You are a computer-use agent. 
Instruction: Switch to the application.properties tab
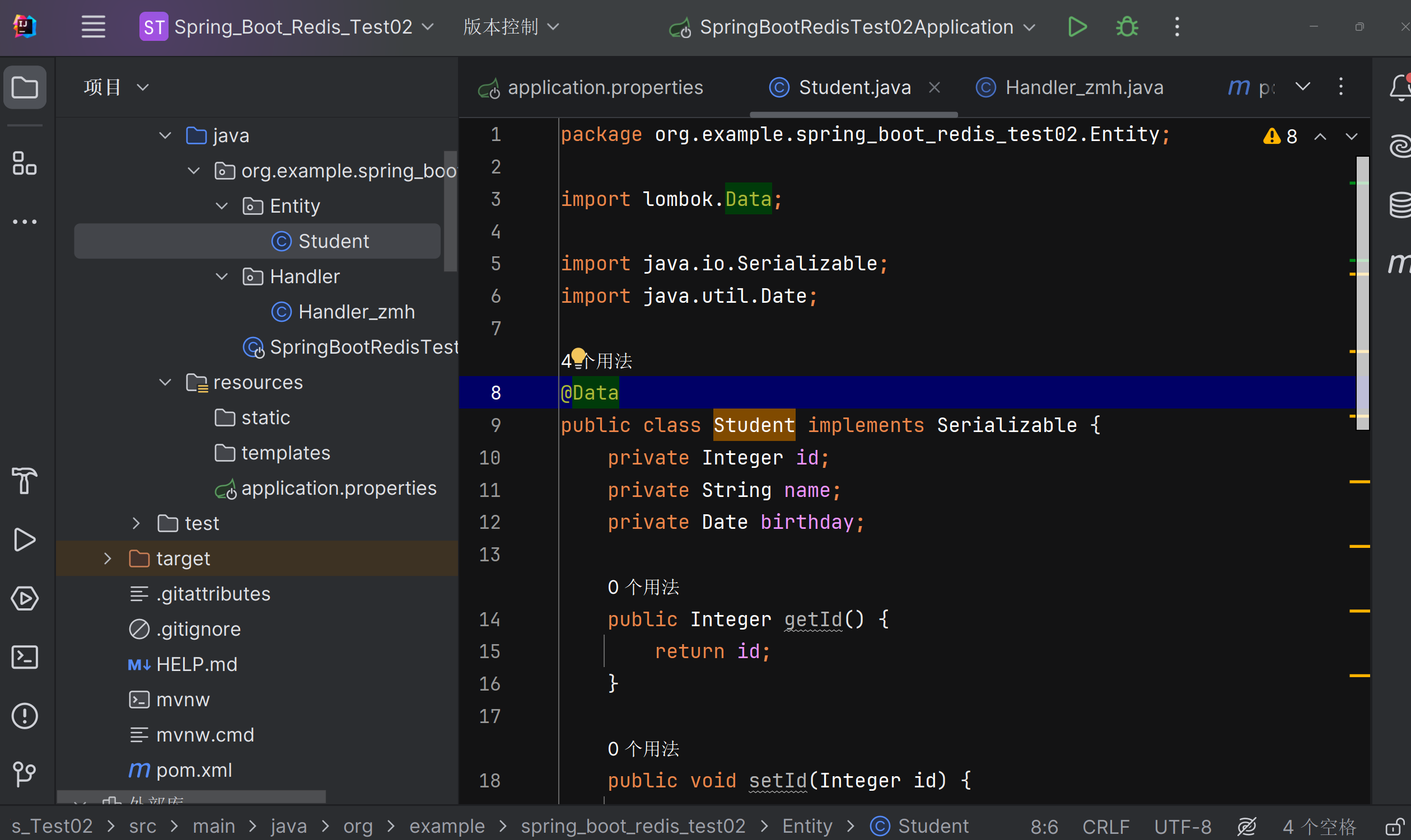tap(605, 87)
